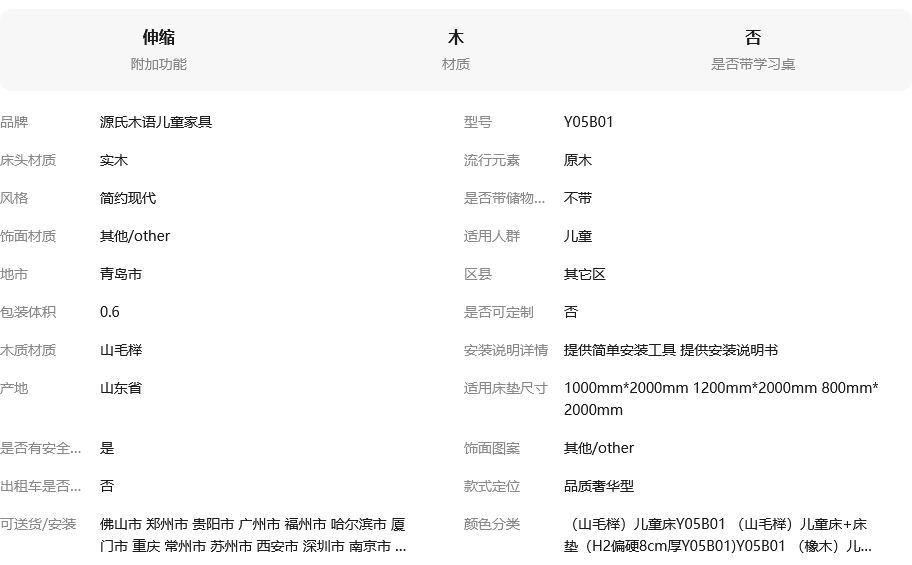Click the 山毛榉 wood material value
Screen dimensions: 912x565
pos(121,350)
